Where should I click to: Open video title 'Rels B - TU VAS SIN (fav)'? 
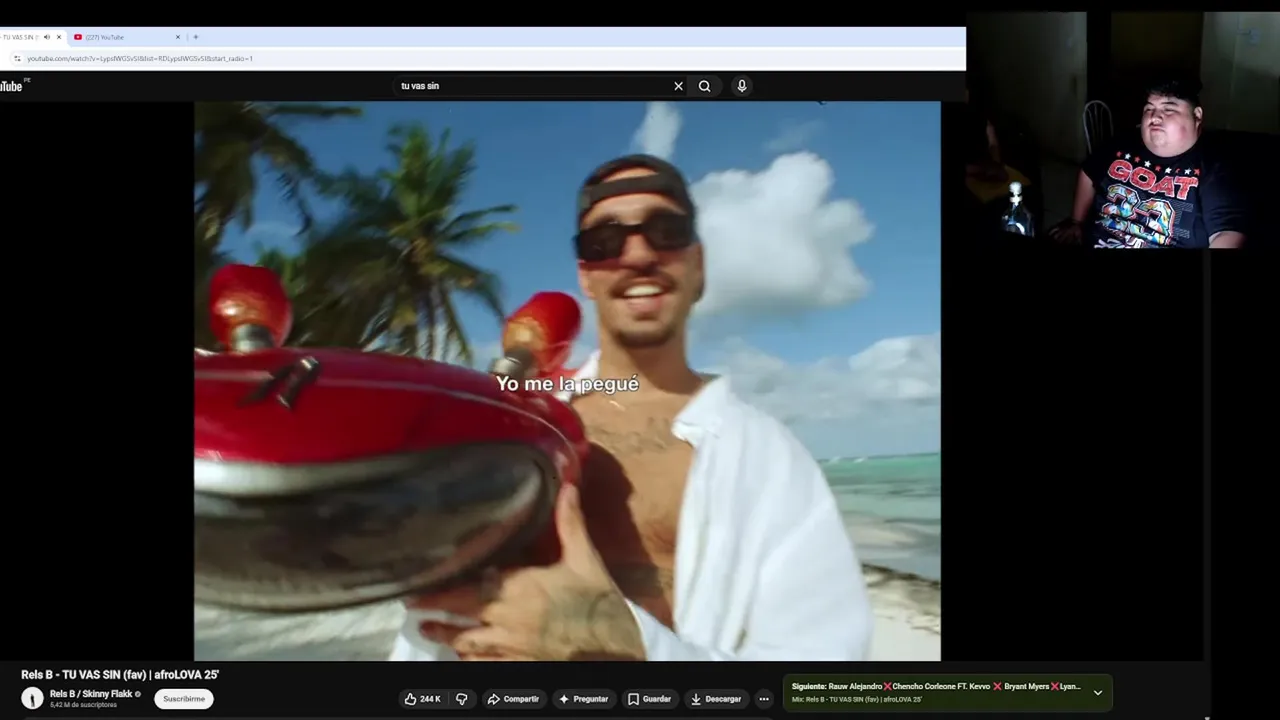point(120,675)
